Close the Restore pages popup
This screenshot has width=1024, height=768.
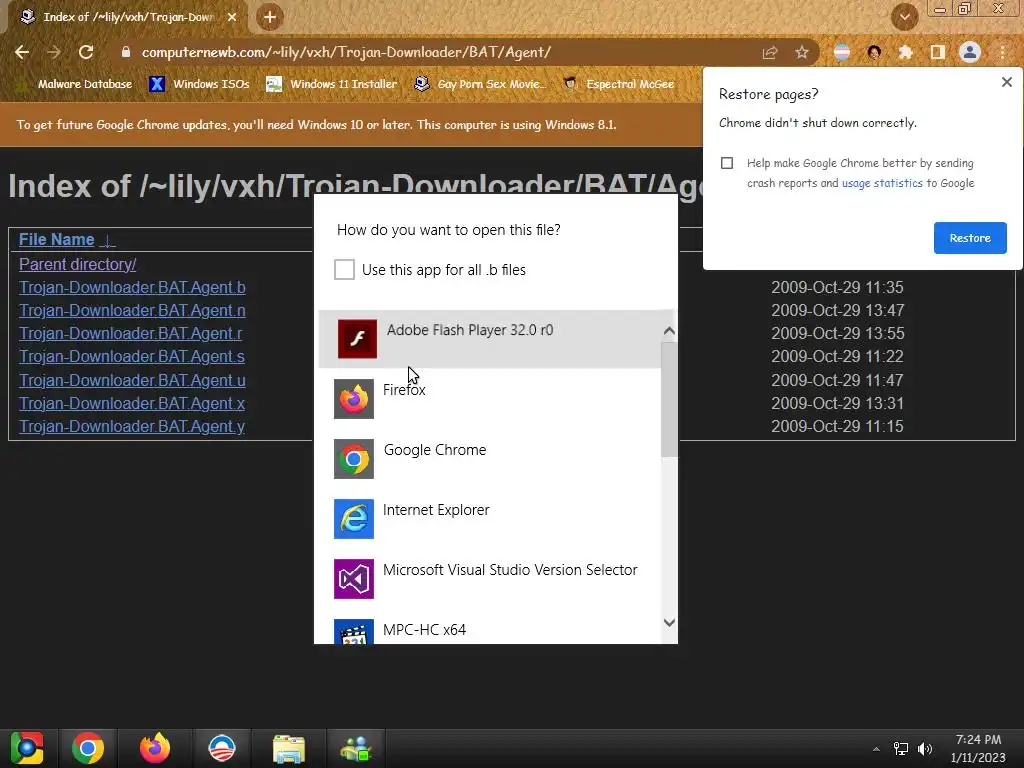point(1006,82)
